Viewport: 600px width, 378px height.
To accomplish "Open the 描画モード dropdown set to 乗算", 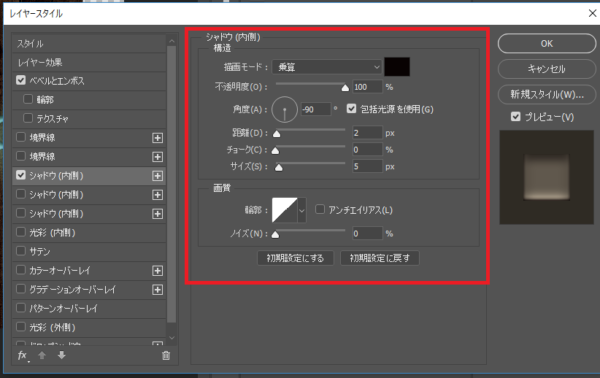I will (x=327, y=67).
